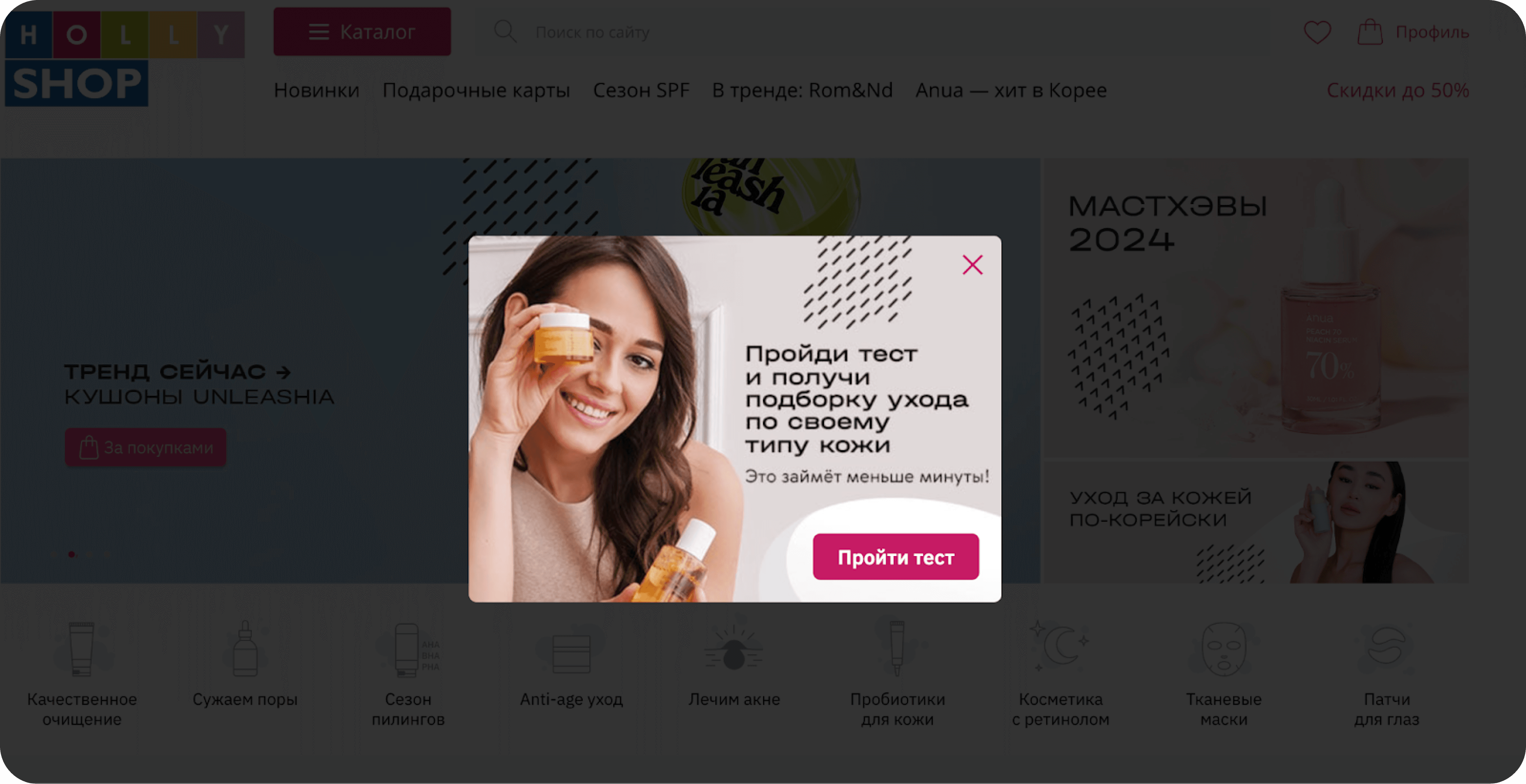Image resolution: width=1526 pixels, height=784 pixels.
Task: Open the favorites heart icon
Action: pos(1317,32)
